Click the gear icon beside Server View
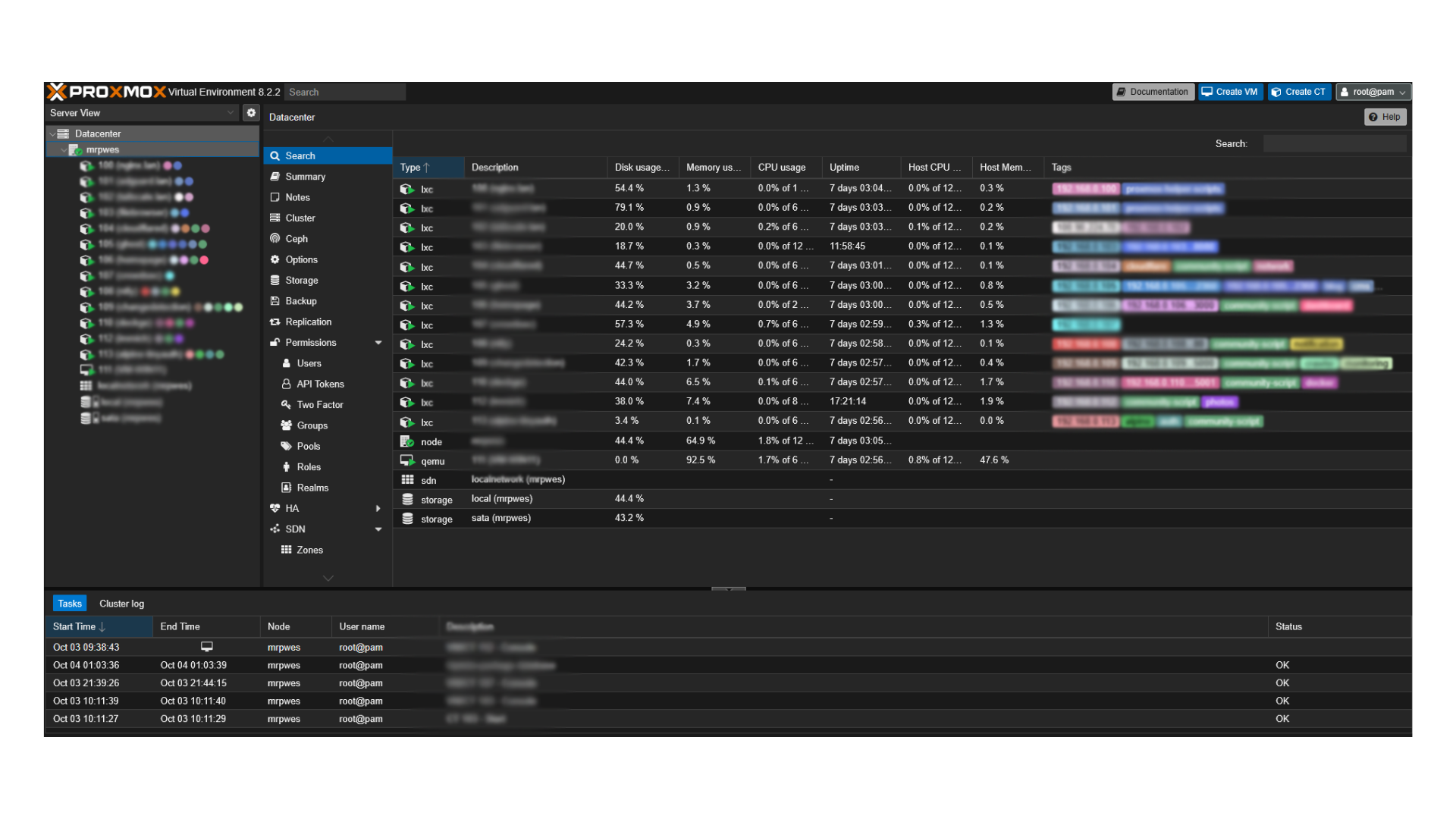Viewport: 1456px width, 819px height. (x=251, y=113)
